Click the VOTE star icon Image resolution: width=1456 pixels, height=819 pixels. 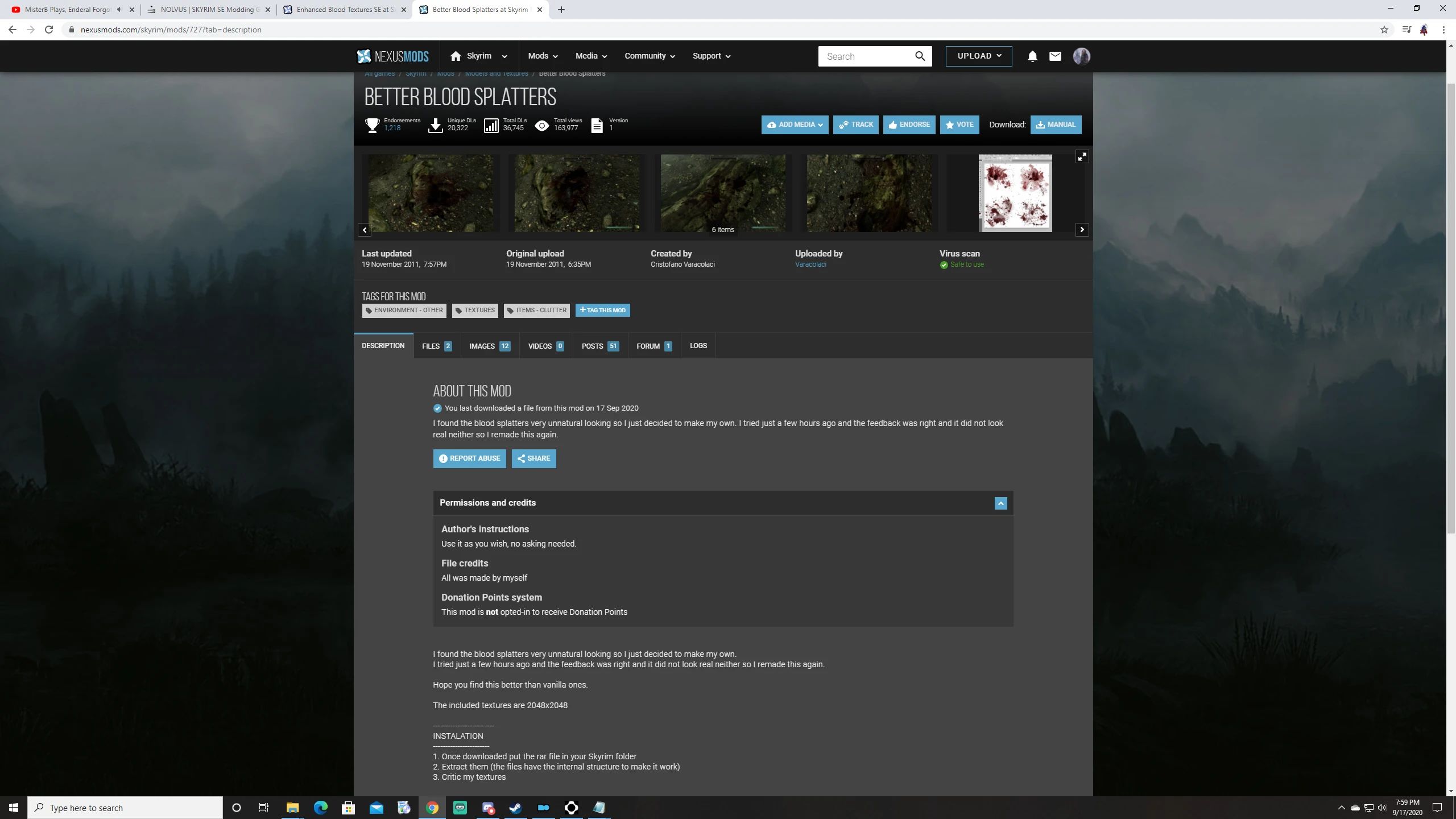tap(949, 125)
